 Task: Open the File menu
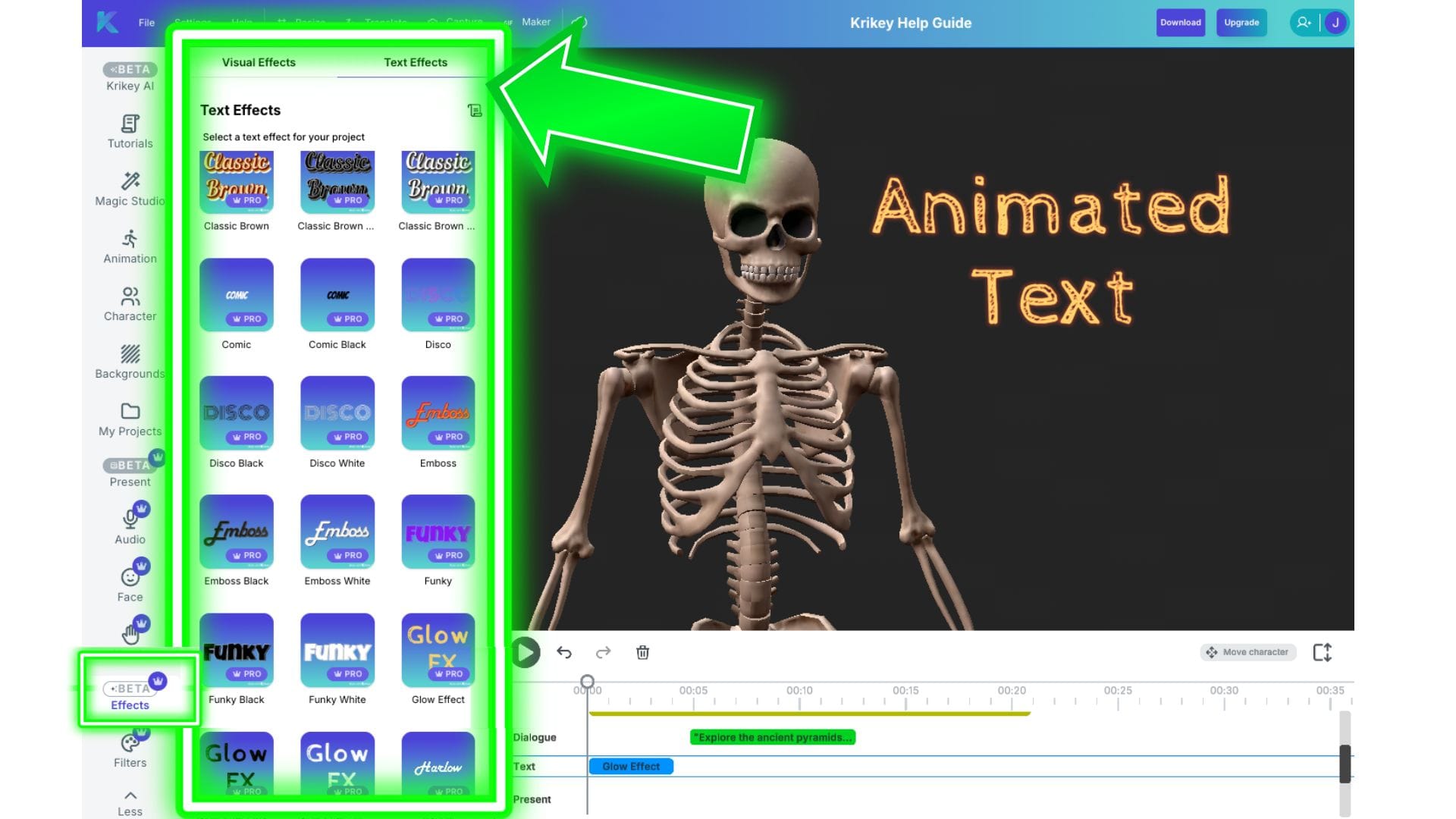click(146, 23)
